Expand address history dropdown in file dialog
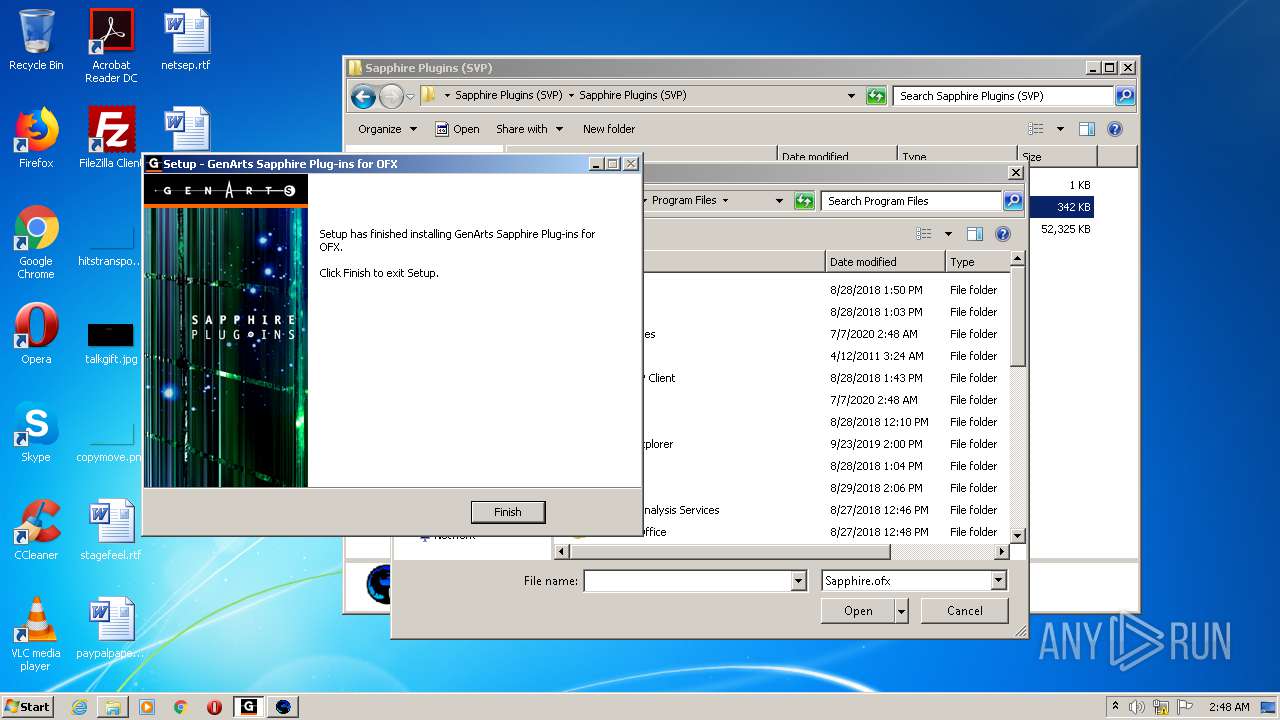Image resolution: width=1280 pixels, height=720 pixels. [x=779, y=201]
